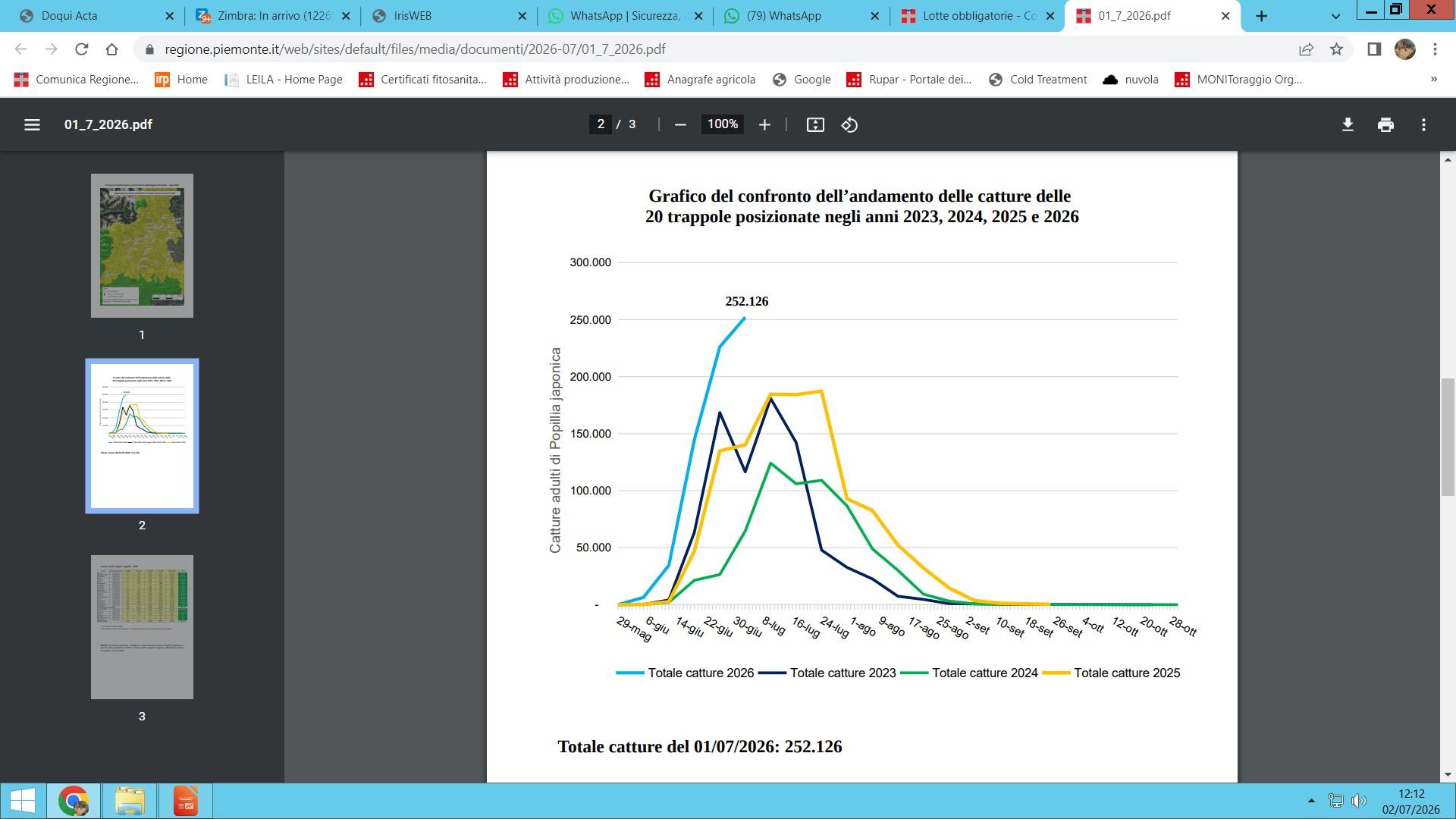The image size is (1456, 819).
Task: Zoom out with the minus icon
Action: tap(680, 124)
